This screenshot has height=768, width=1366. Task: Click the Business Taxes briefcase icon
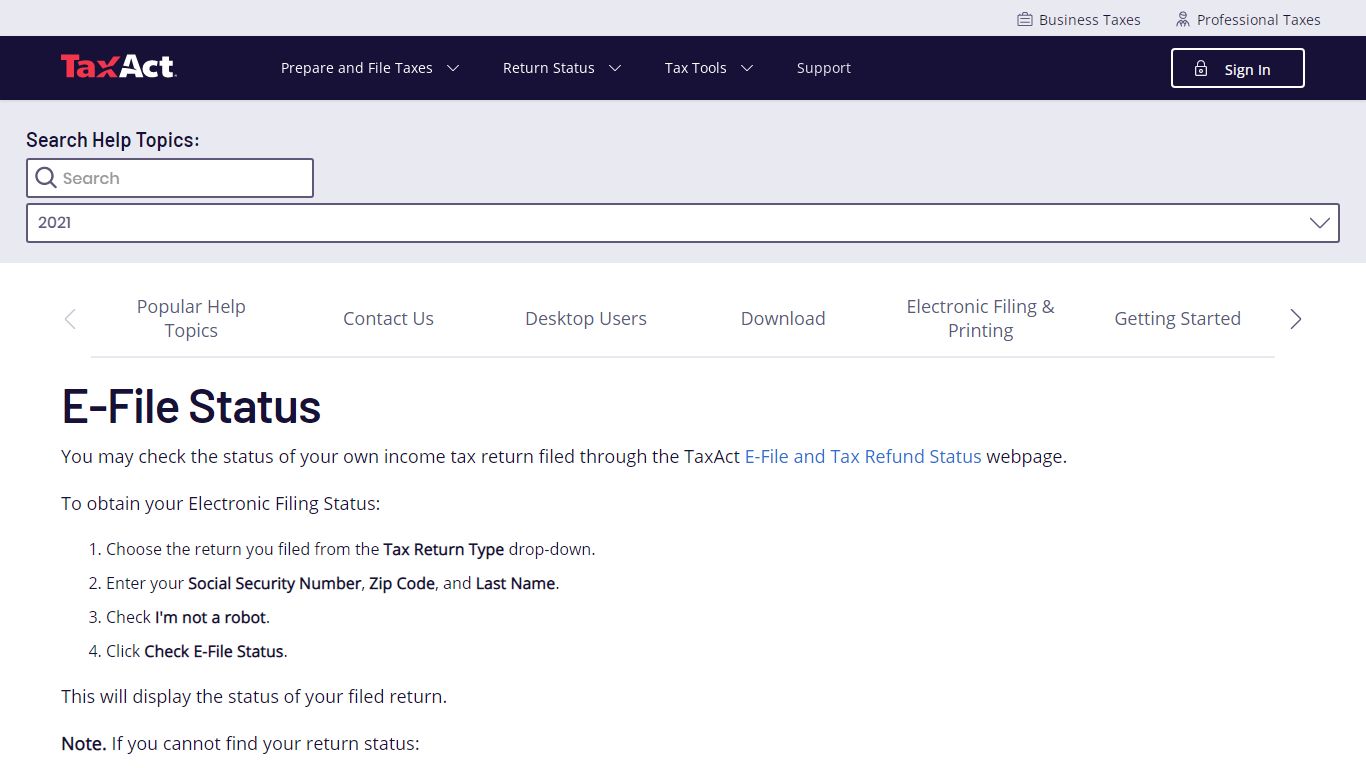pos(1025,20)
